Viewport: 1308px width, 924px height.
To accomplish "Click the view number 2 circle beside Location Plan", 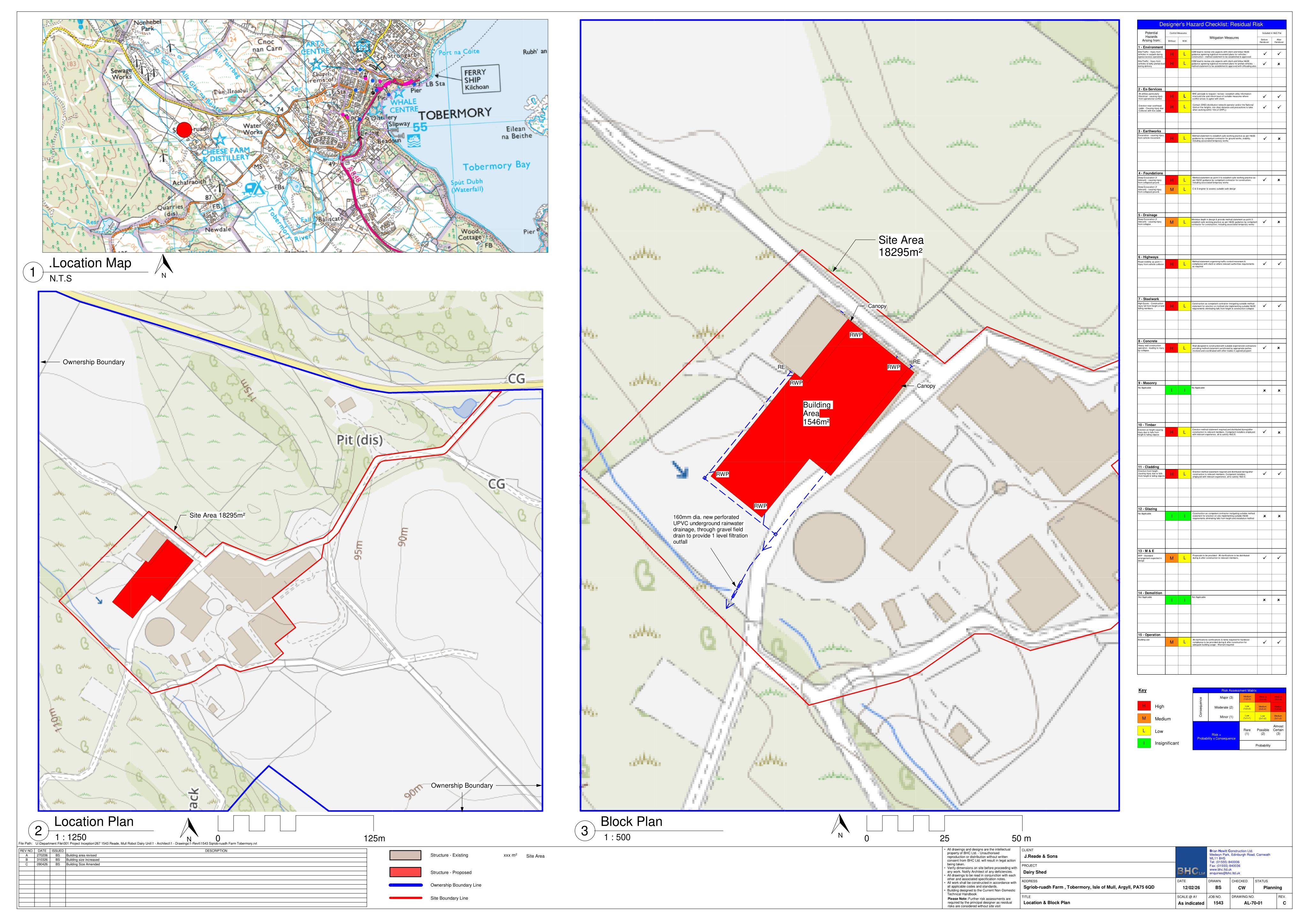I will click(x=38, y=830).
